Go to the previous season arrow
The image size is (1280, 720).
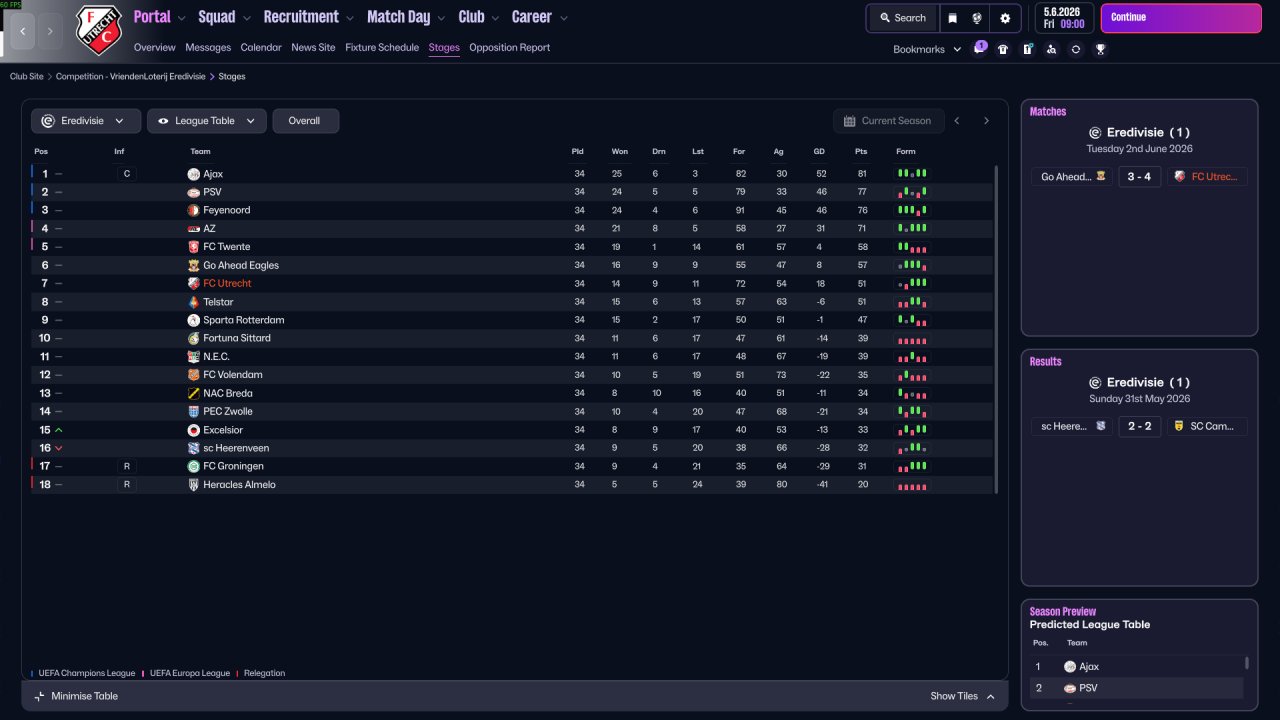tap(957, 121)
